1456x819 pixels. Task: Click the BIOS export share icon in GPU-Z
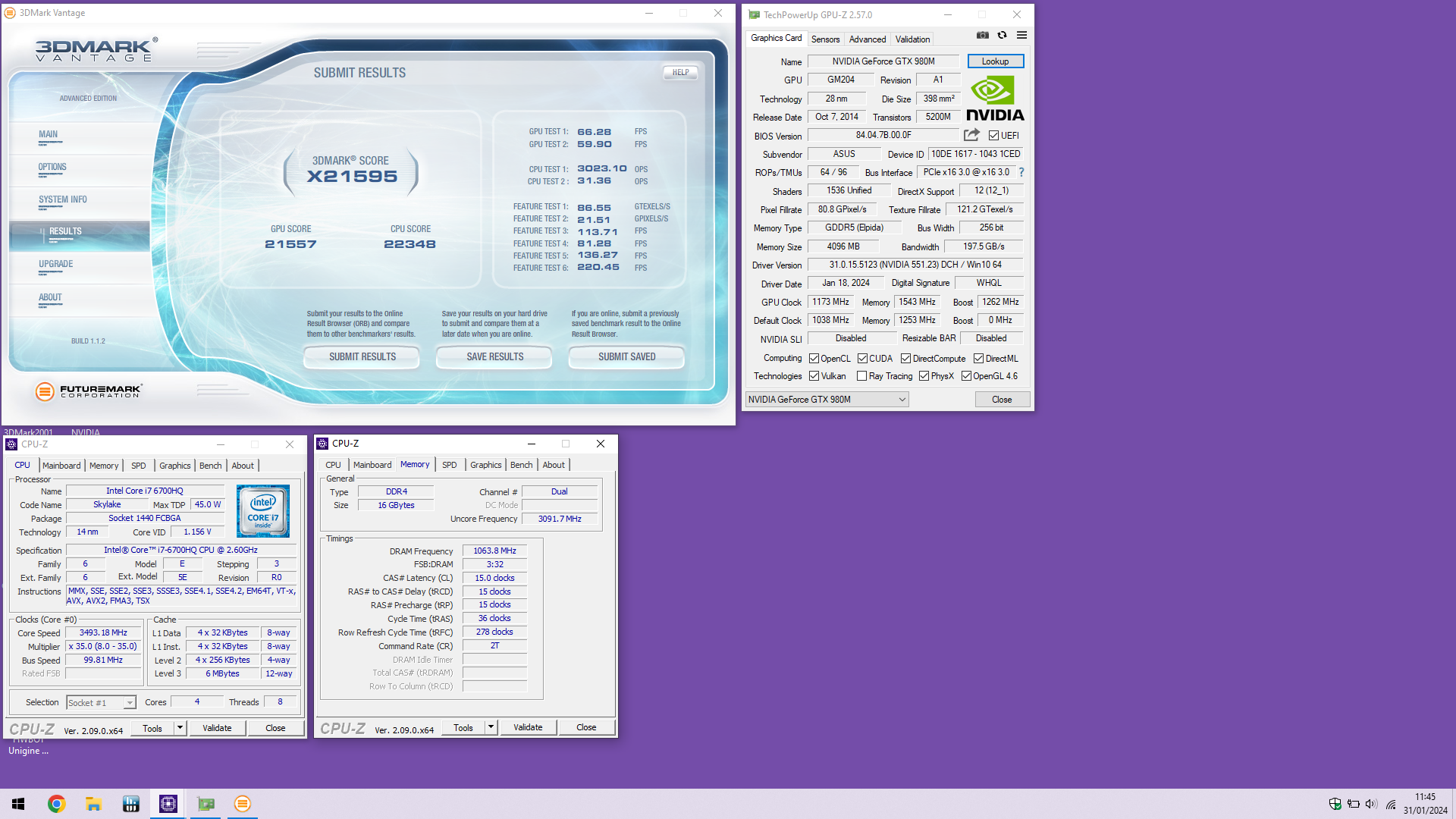(971, 135)
